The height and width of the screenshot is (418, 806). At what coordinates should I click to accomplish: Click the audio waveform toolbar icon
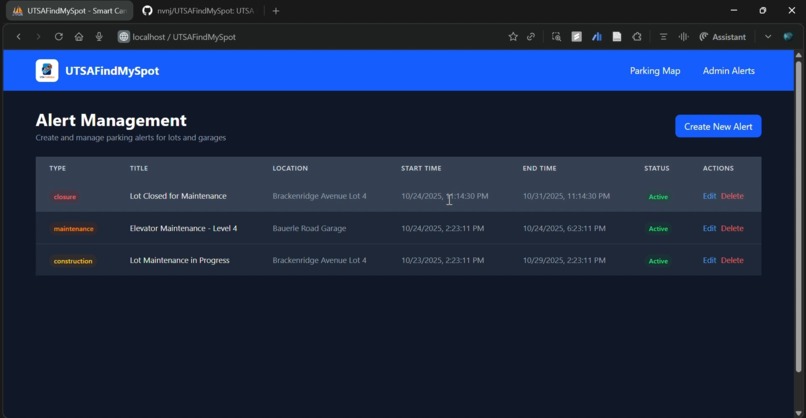tap(683, 37)
